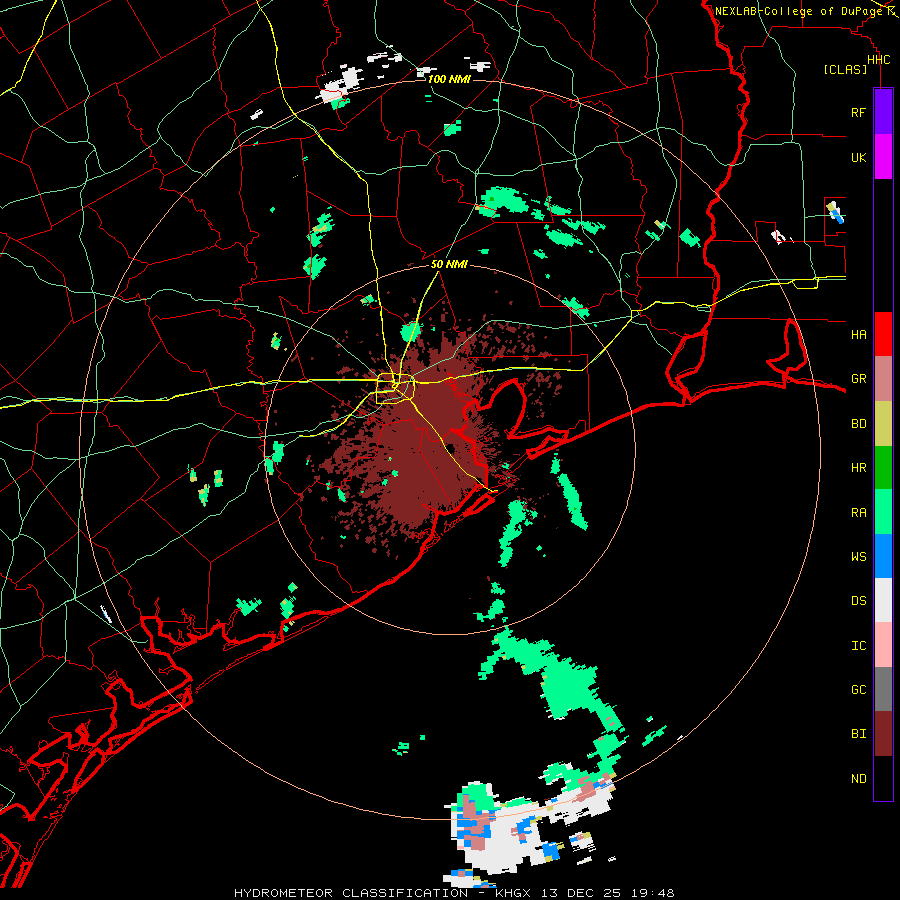
Task: Select the BD yellow legend swatch
Action: [883, 423]
